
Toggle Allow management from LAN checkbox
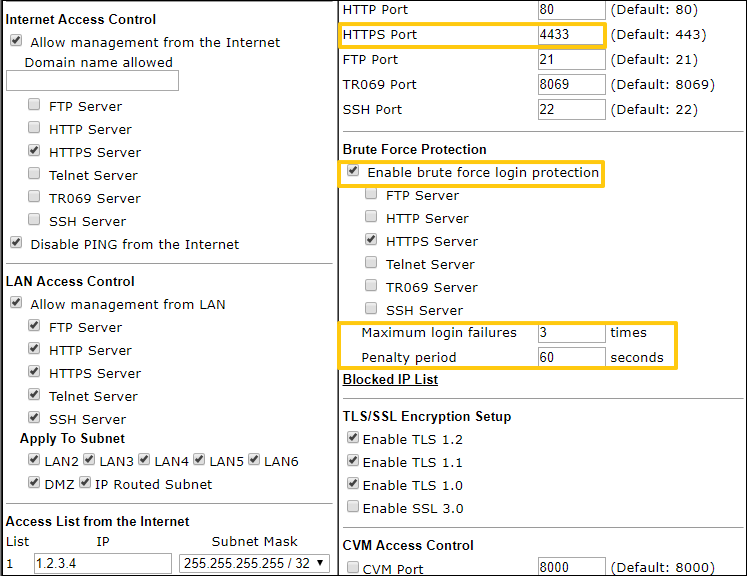click(16, 304)
